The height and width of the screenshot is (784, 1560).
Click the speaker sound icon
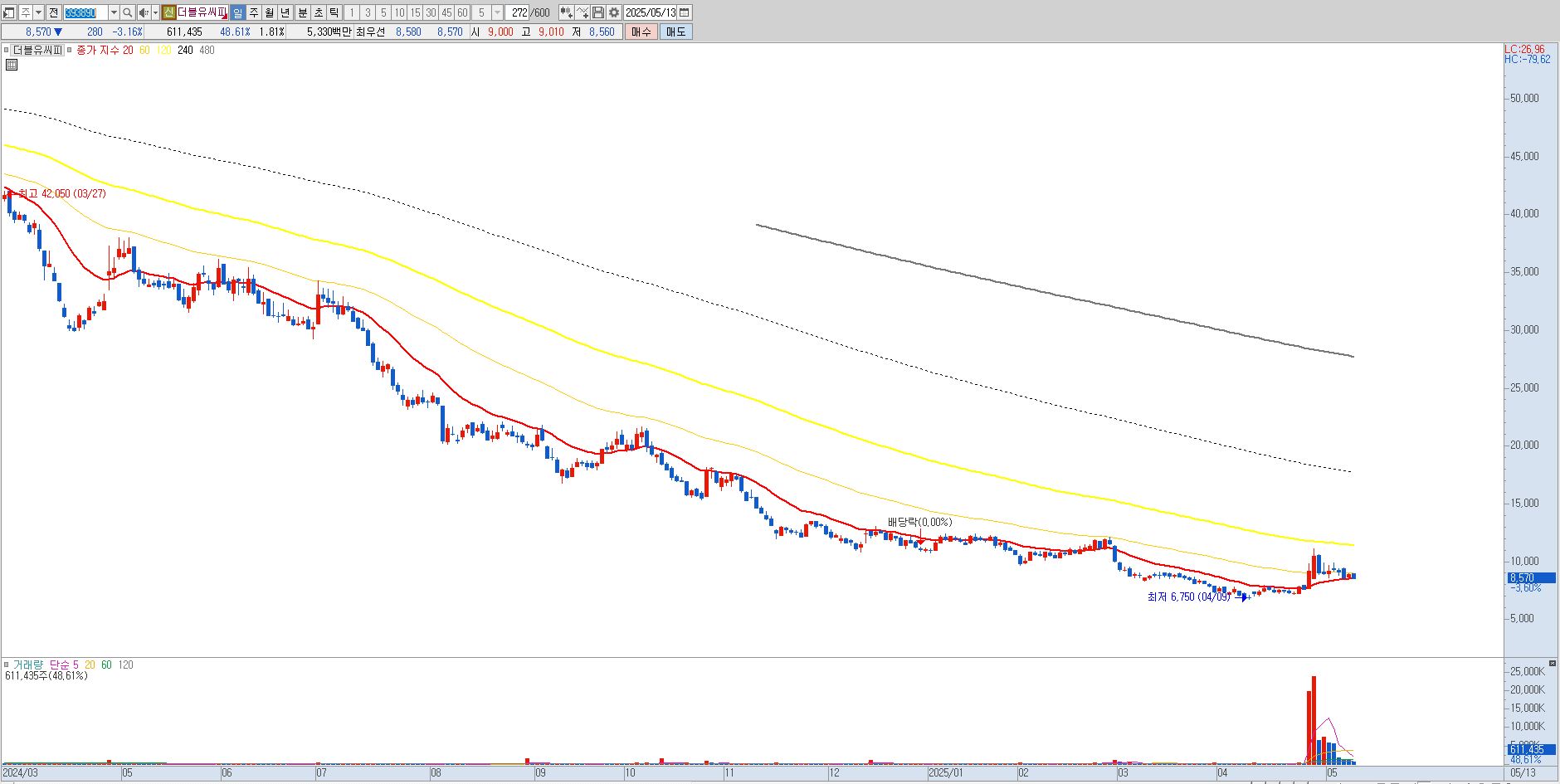click(144, 12)
